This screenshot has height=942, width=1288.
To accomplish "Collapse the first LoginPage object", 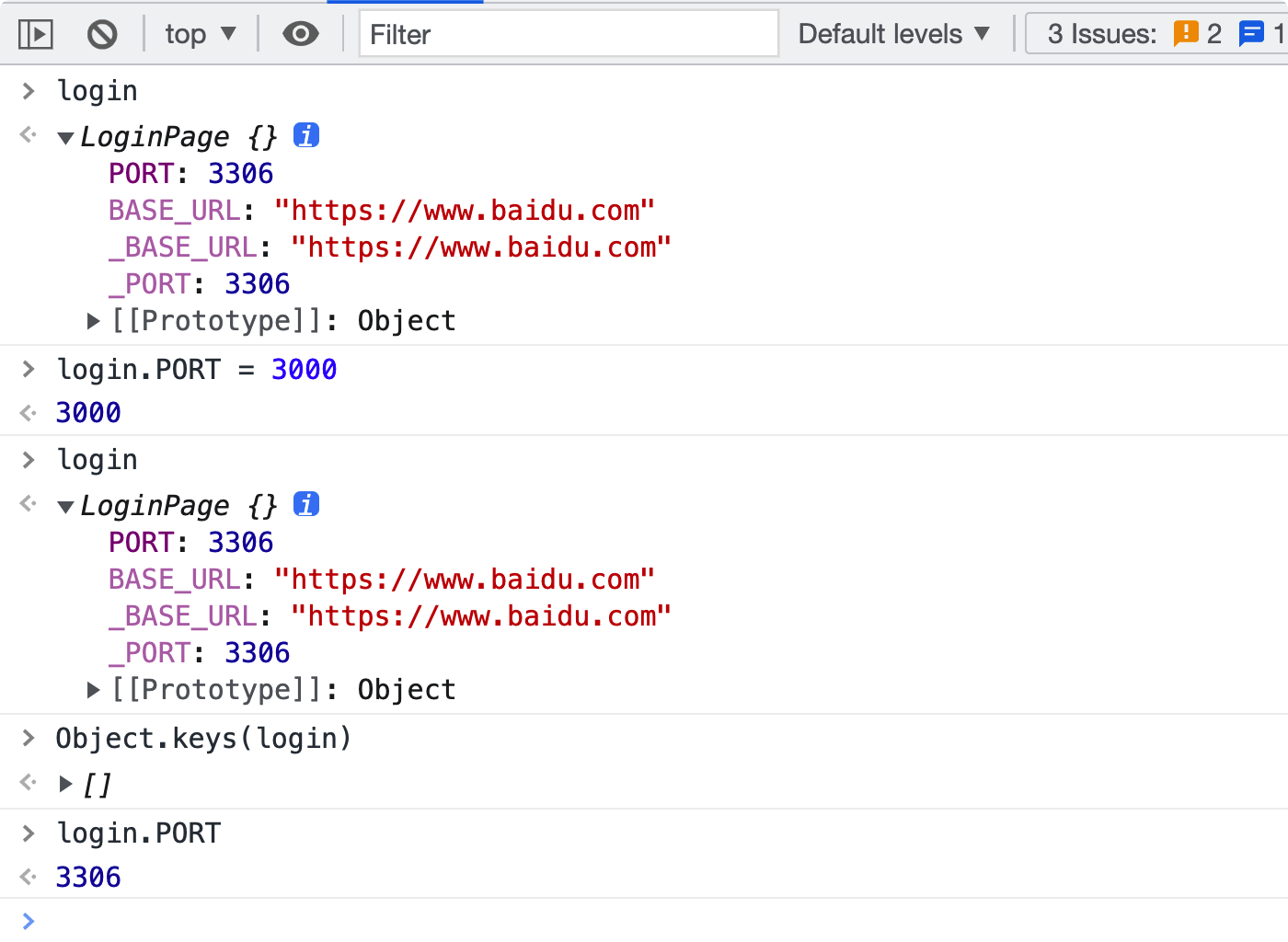I will [x=65, y=139].
